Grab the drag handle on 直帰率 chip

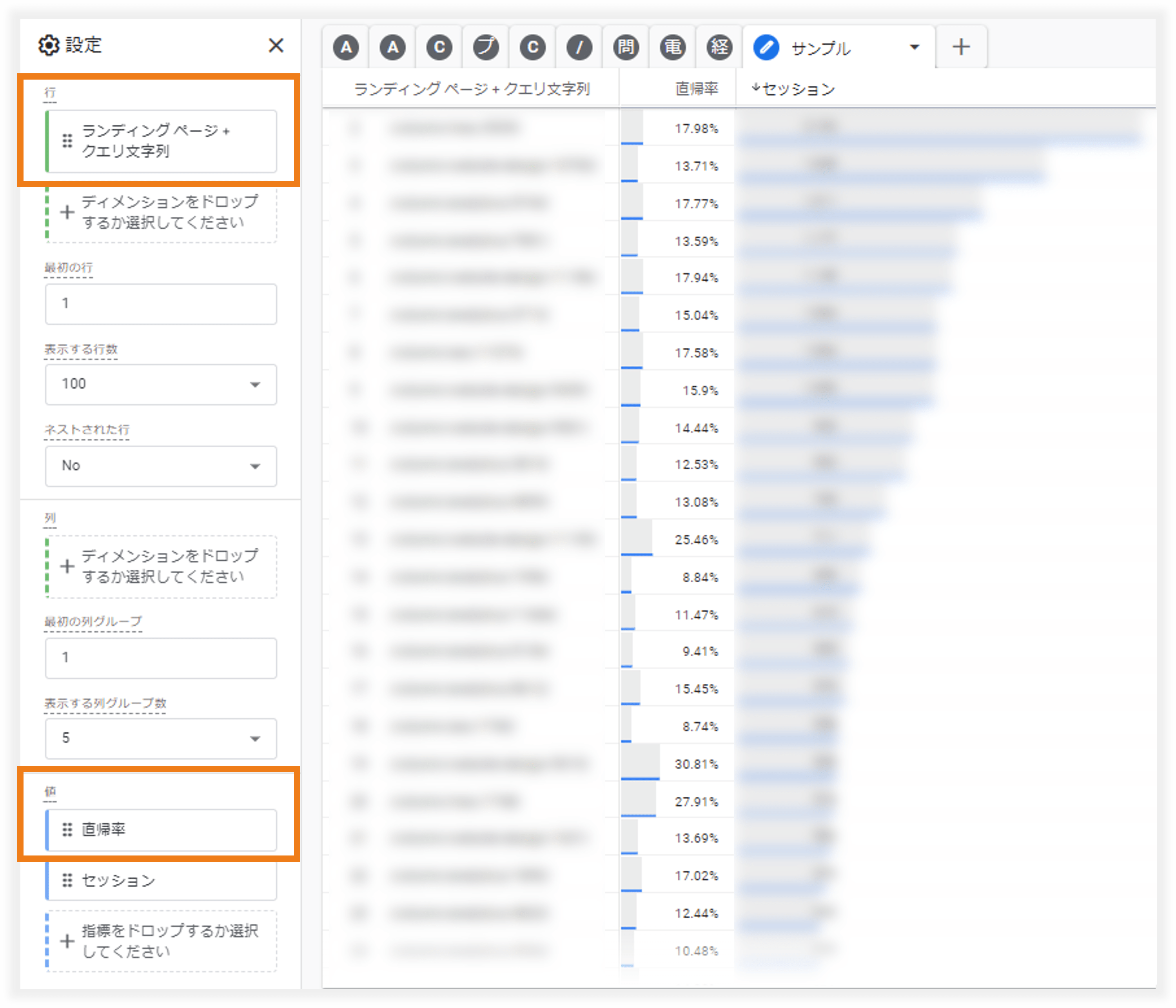coord(67,830)
